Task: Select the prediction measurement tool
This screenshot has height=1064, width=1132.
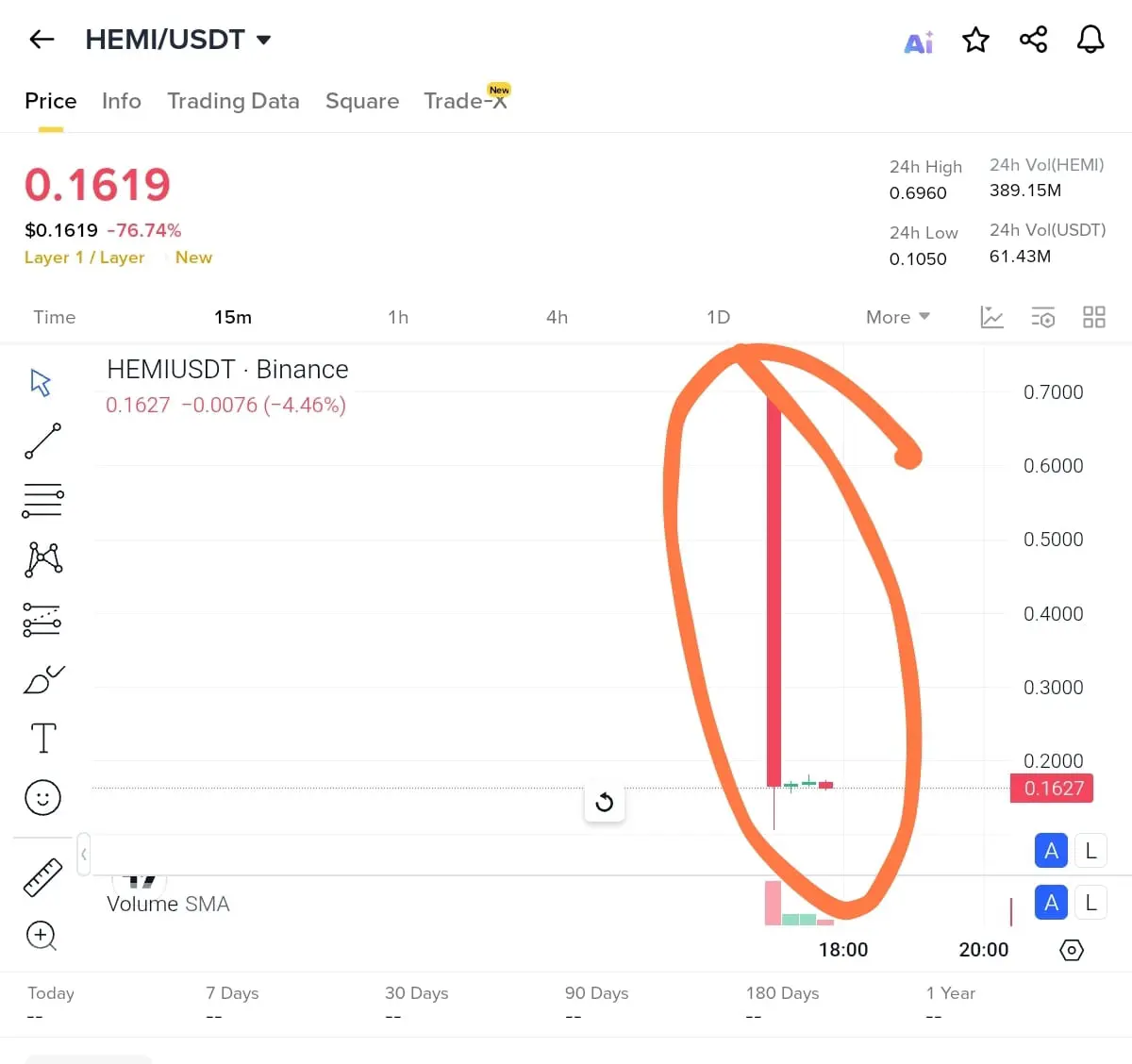Action: (42, 620)
